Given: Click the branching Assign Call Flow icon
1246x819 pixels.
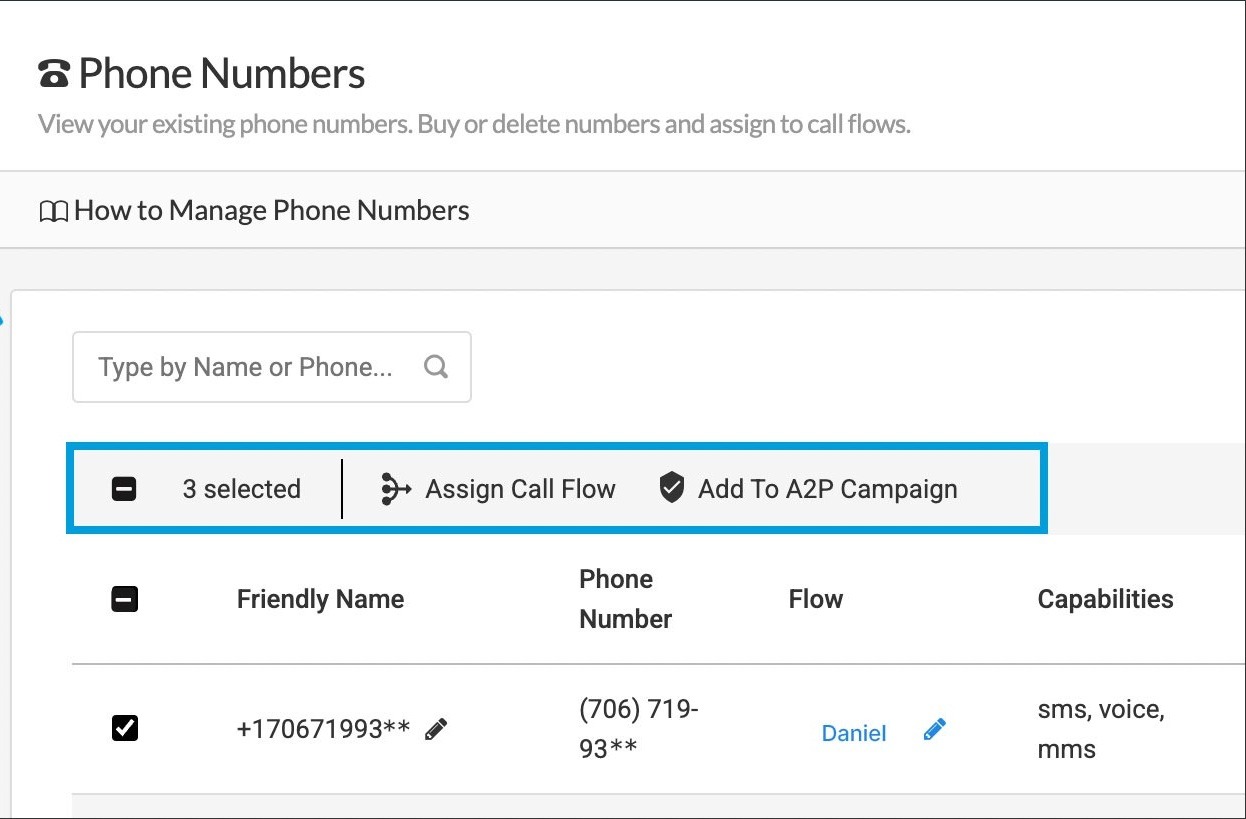Looking at the screenshot, I should pos(396,489).
